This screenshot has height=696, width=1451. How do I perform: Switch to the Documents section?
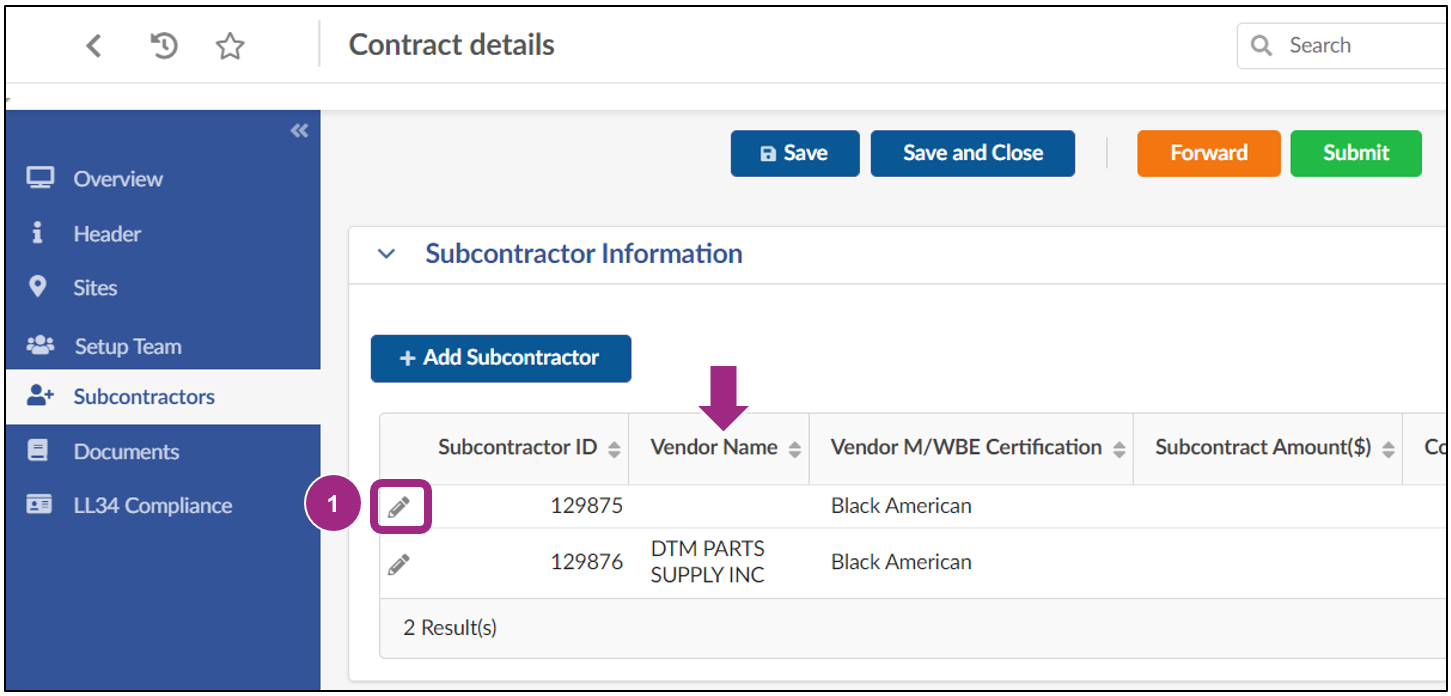coord(128,451)
